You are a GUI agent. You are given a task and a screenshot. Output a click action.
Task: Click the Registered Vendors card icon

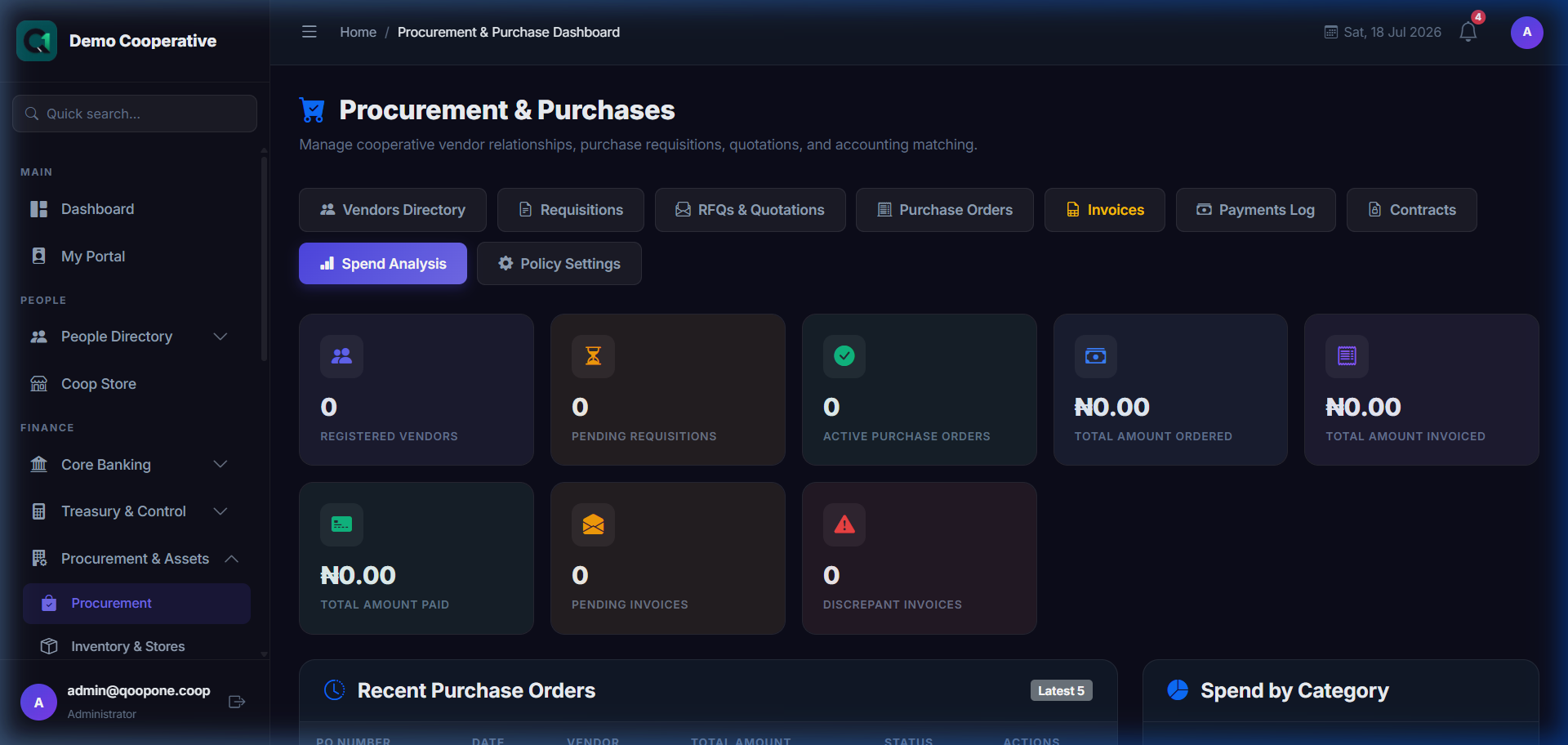[341, 356]
